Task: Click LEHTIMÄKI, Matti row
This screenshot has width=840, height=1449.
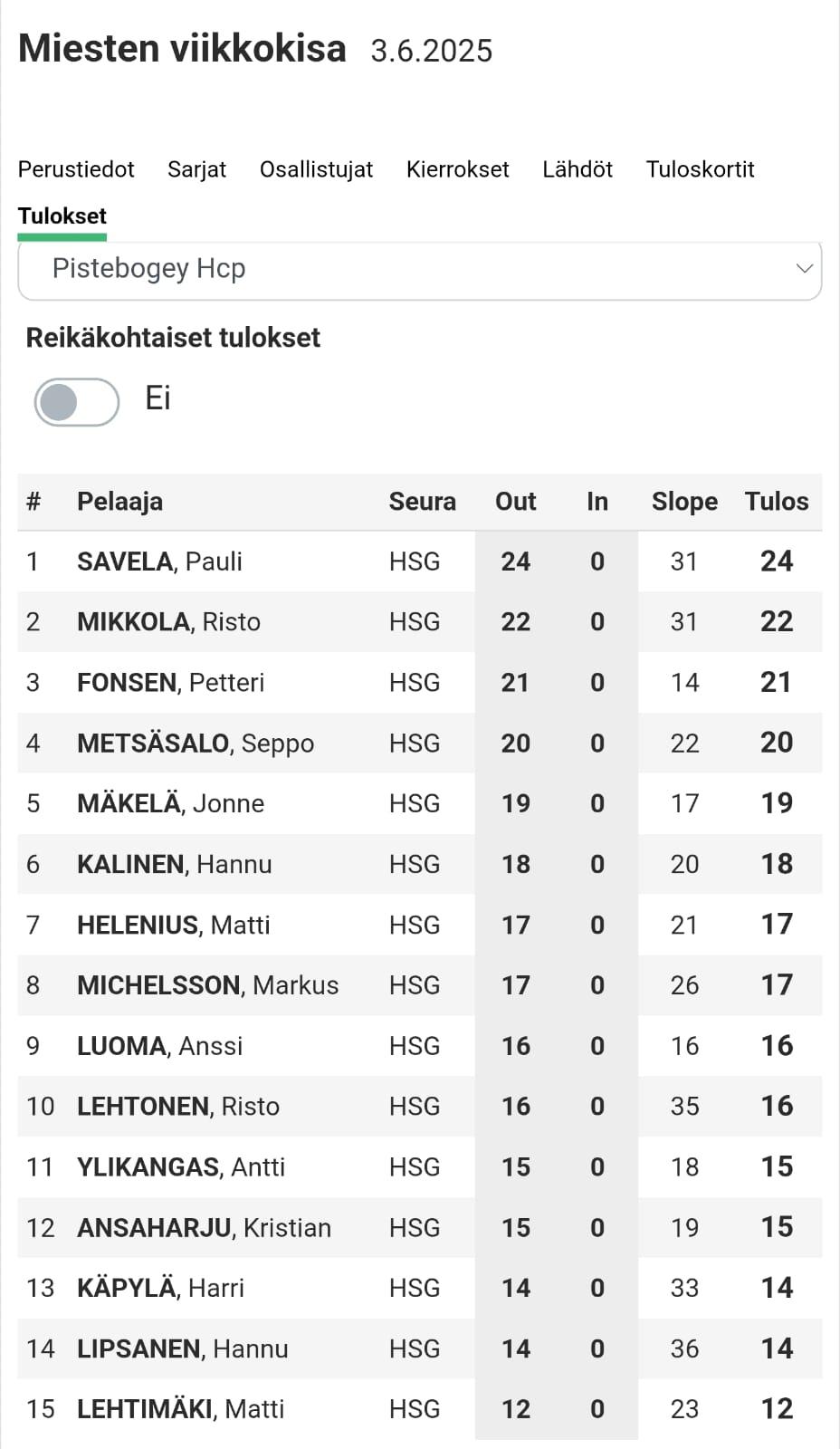Action: pos(420,1409)
